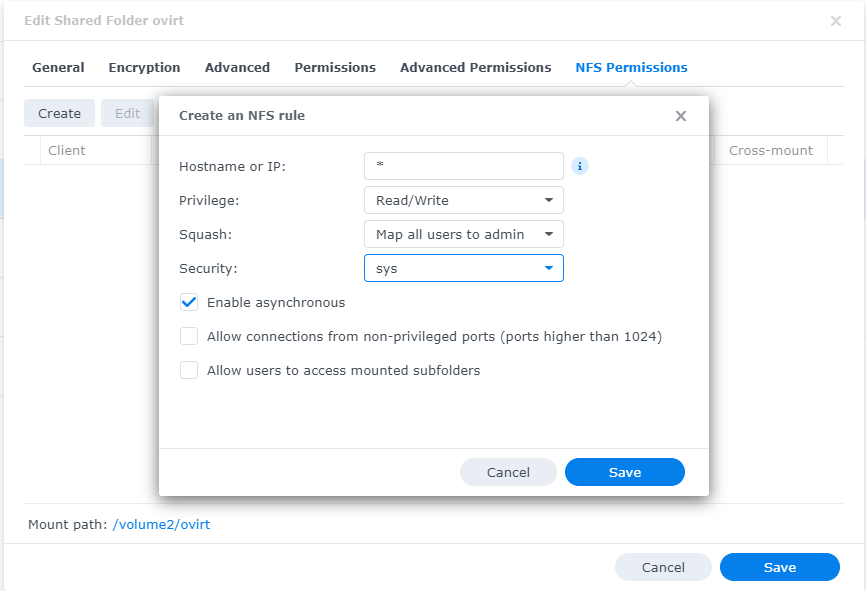Save the shared folder settings

point(779,567)
